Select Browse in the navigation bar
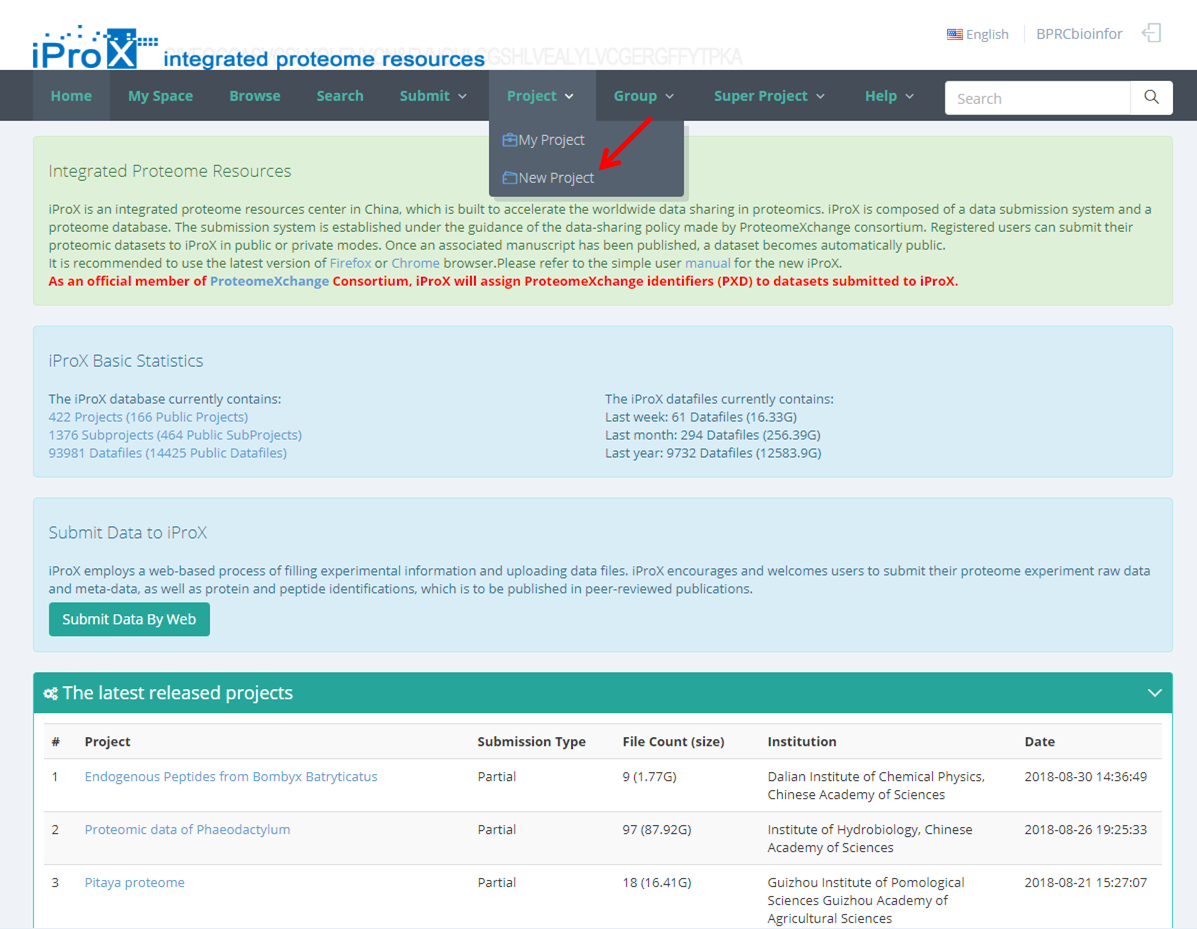This screenshot has width=1197, height=929. [x=255, y=96]
